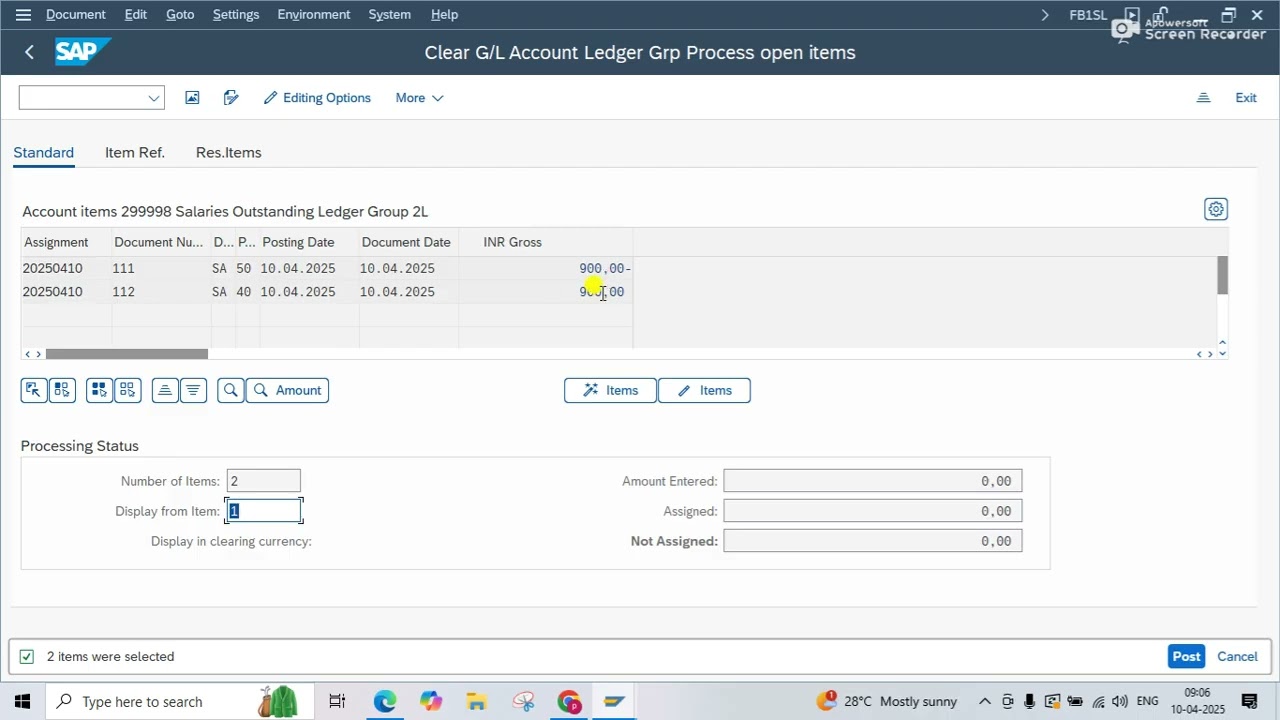Click the Number of Items field

264,481
